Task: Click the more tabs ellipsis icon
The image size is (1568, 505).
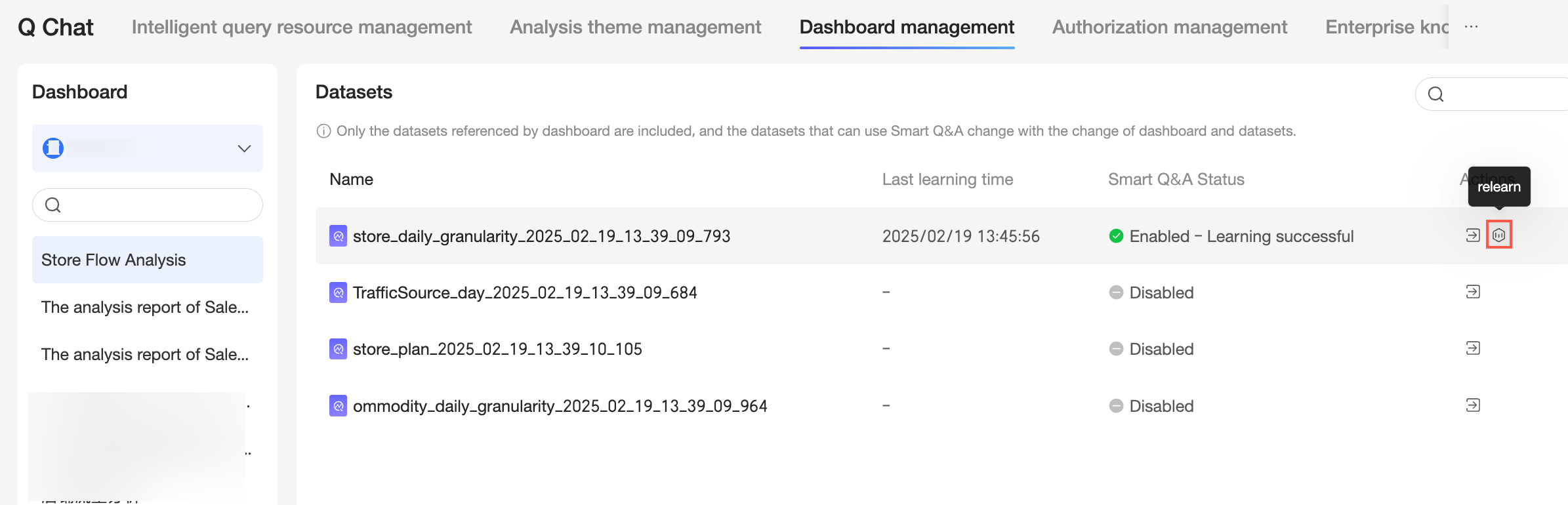Action: pos(1472,27)
